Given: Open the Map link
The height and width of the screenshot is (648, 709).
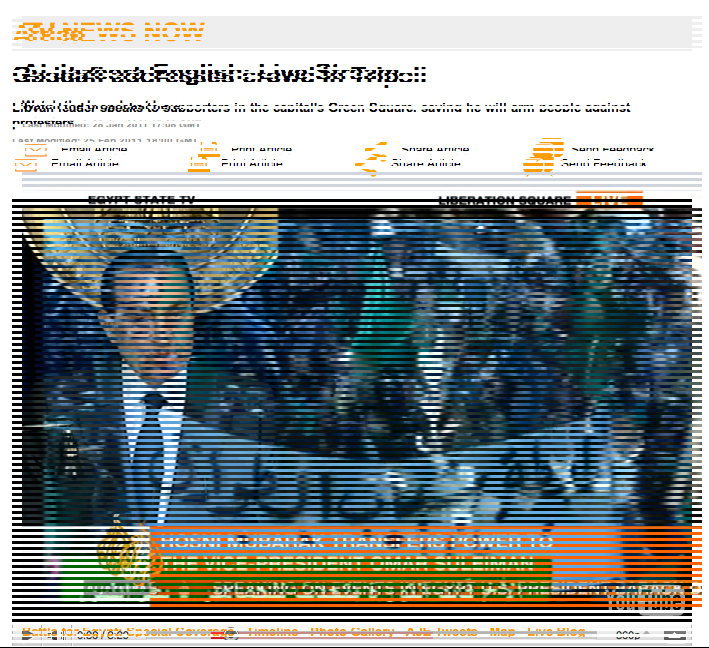Looking at the screenshot, I should (x=502, y=631).
